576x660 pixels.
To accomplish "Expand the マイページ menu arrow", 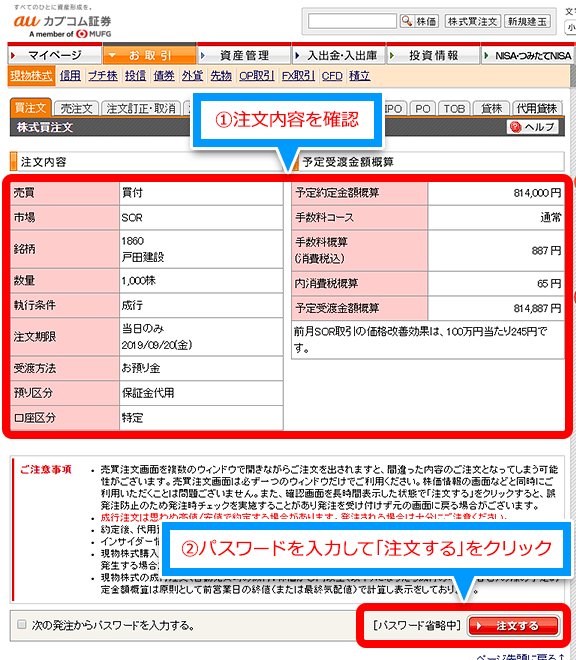I will tap(13, 55).
